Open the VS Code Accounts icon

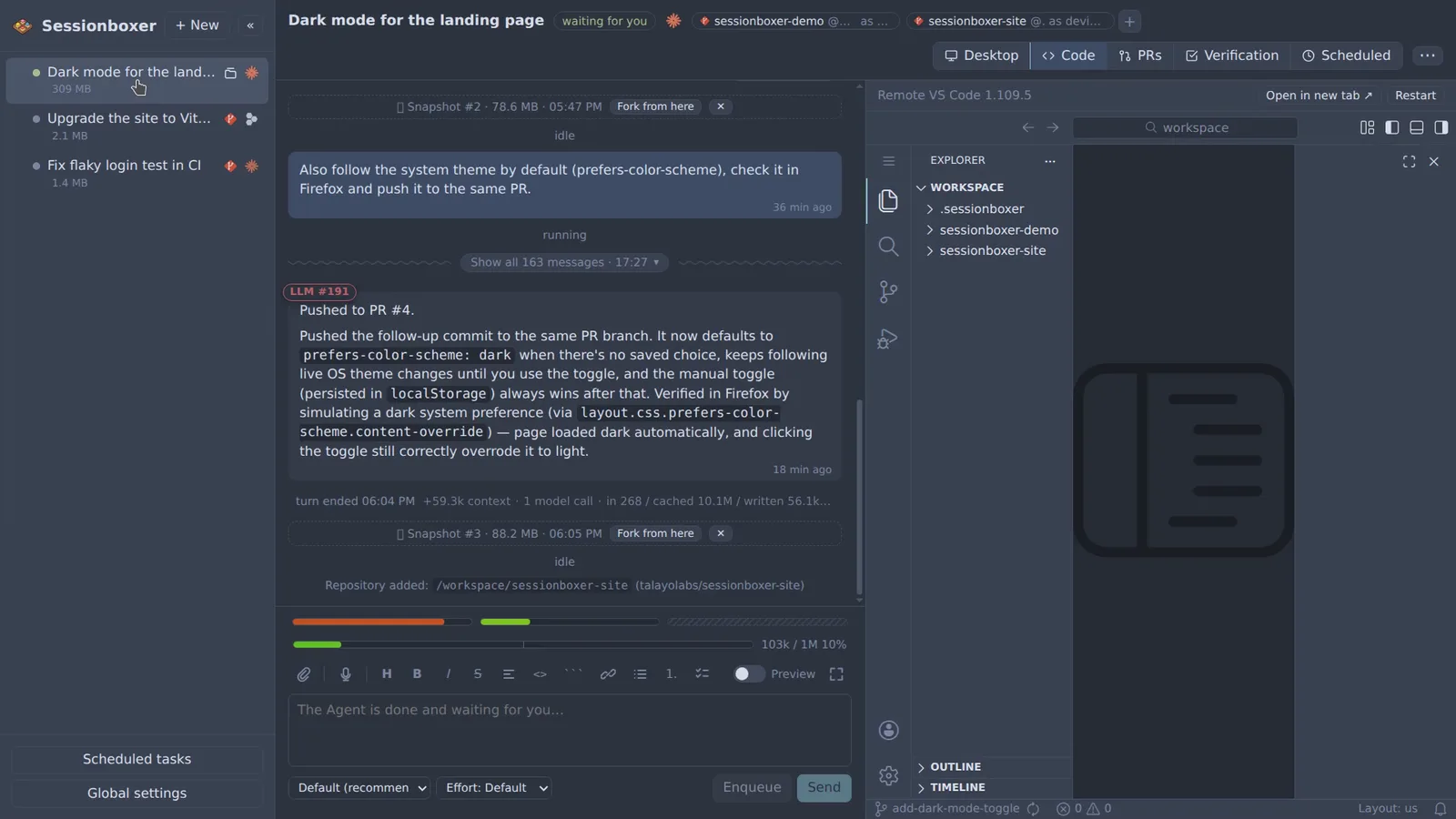coord(889,731)
